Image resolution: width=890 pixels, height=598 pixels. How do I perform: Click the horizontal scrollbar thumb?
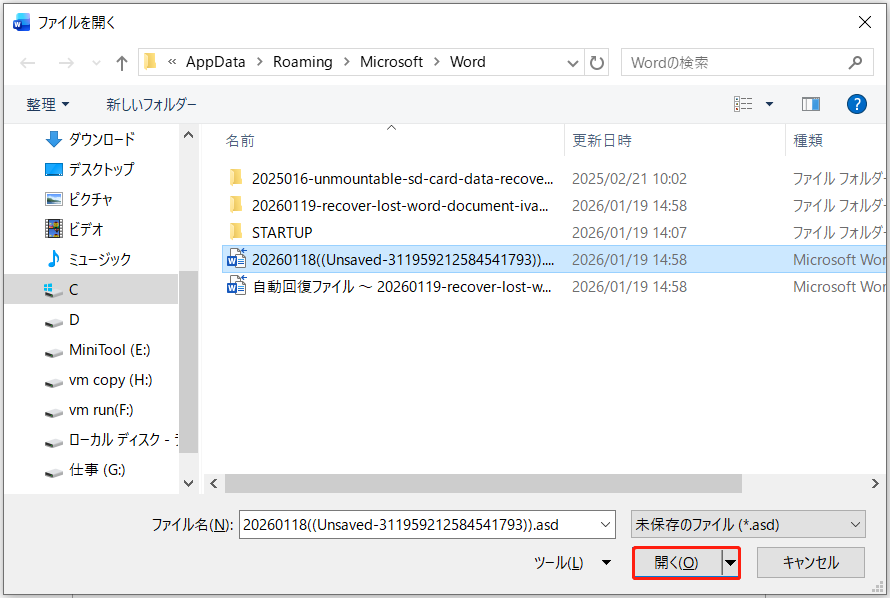click(483, 483)
